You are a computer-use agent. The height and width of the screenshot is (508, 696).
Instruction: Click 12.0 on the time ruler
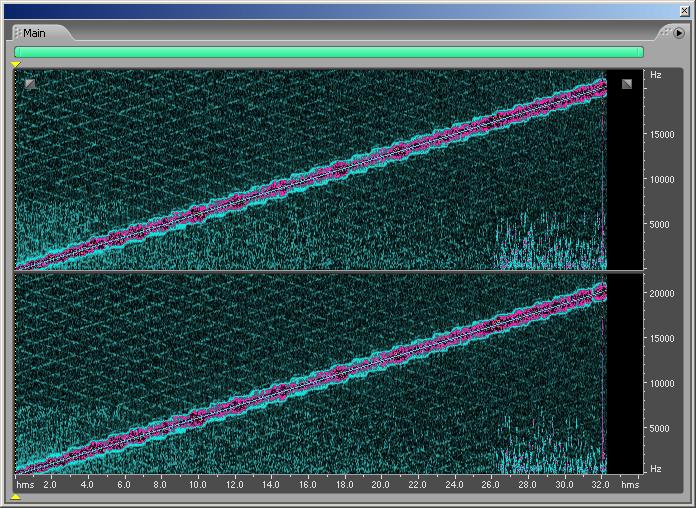[234, 484]
